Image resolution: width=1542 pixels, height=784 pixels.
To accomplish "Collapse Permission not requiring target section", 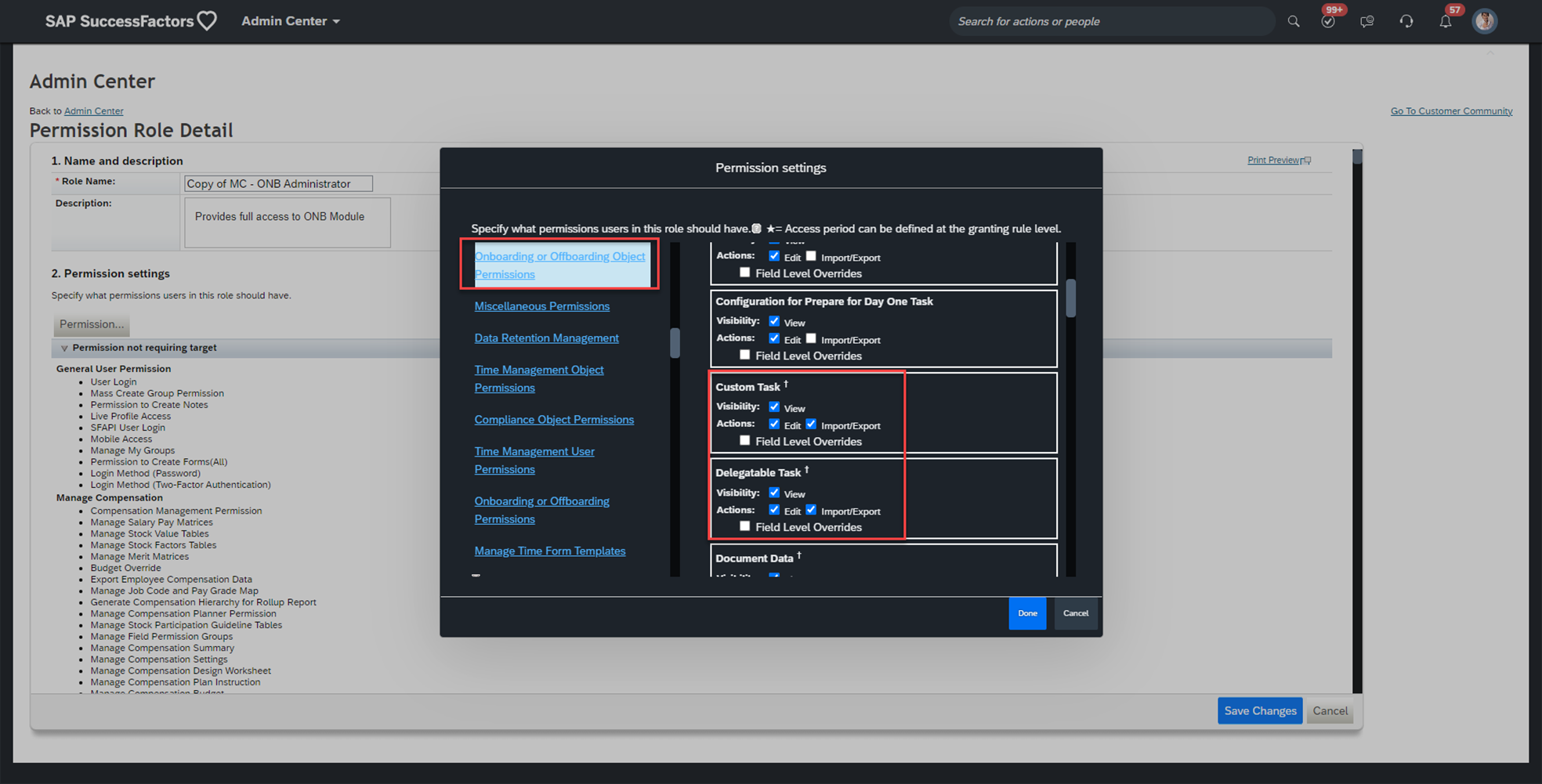I will point(64,348).
